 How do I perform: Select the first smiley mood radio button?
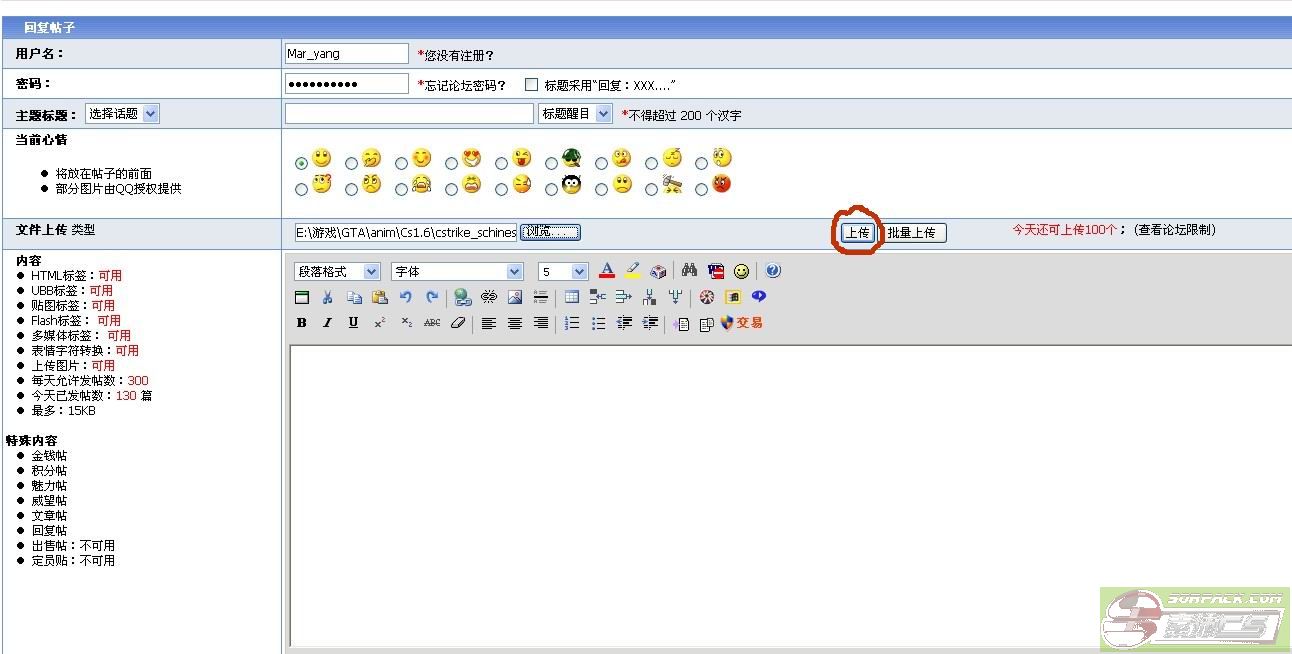click(301, 162)
